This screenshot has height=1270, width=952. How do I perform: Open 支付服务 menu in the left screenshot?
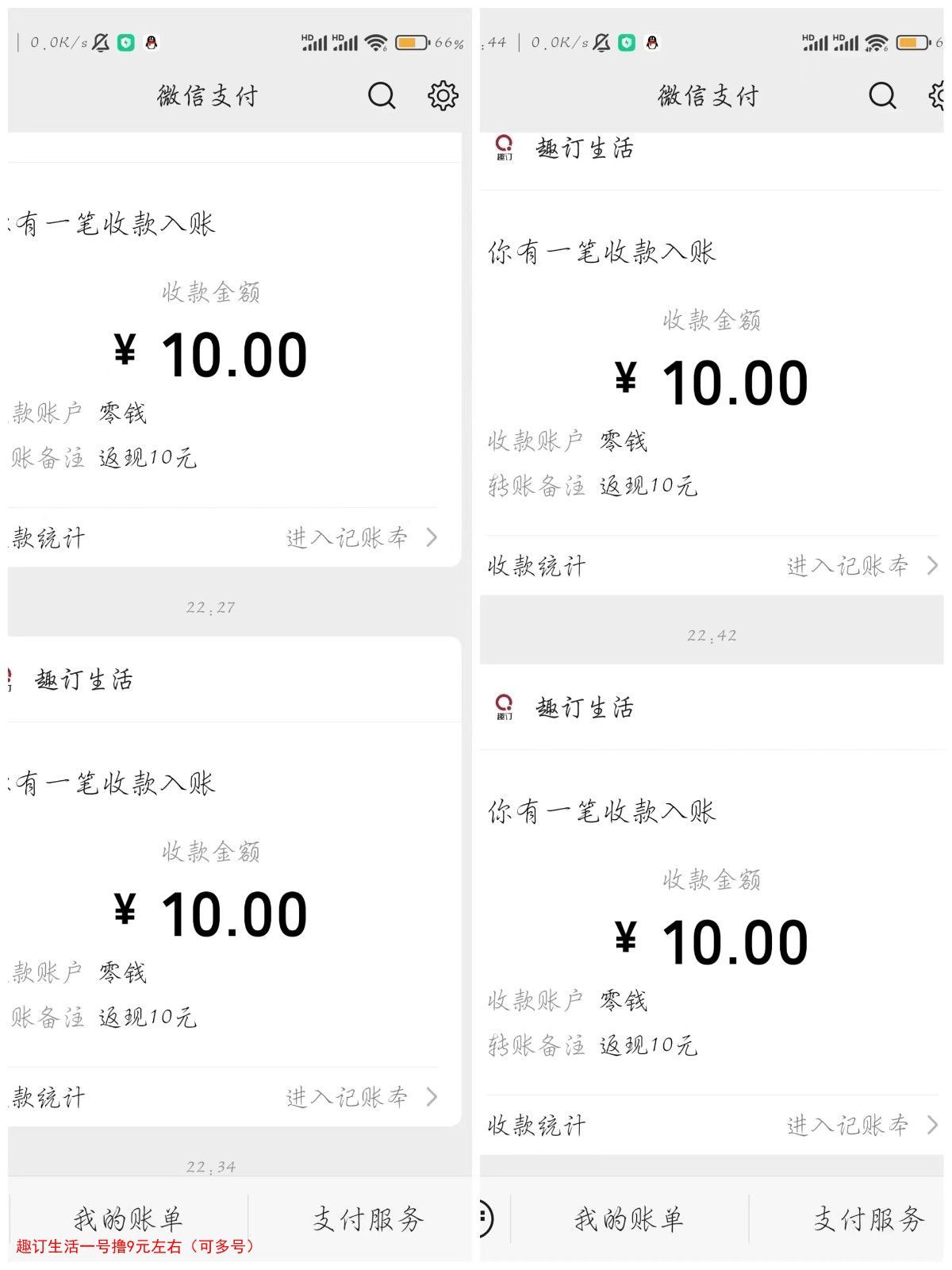(367, 1218)
